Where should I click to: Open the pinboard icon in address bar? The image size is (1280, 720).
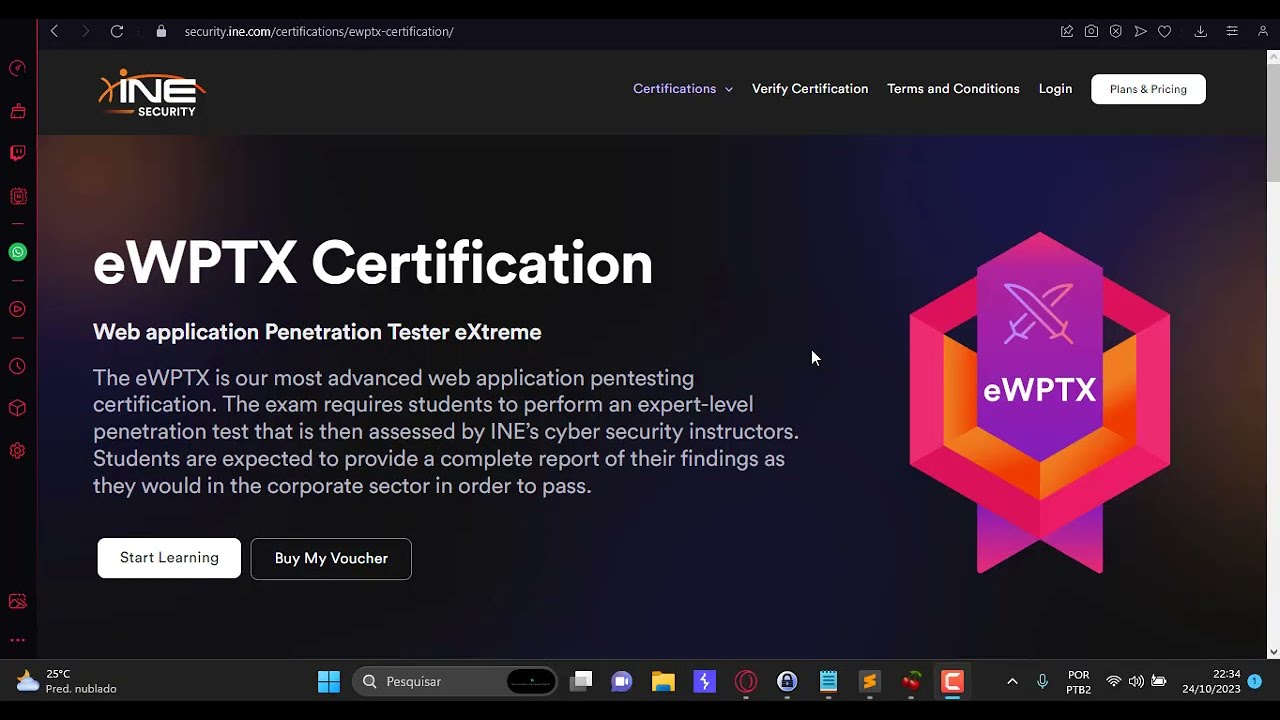click(x=1067, y=31)
